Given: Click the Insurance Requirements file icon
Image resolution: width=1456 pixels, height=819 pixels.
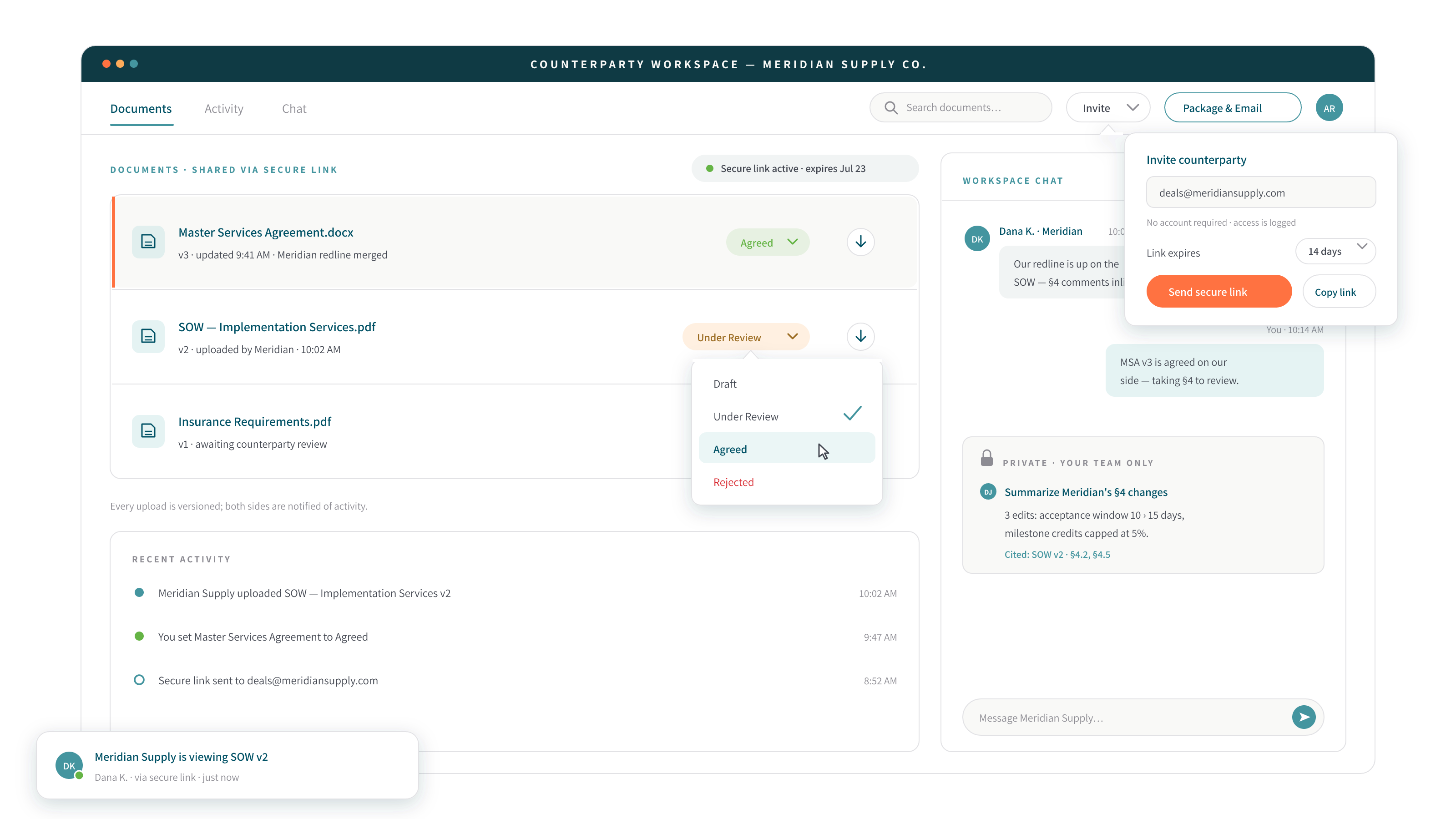Looking at the screenshot, I should click(148, 431).
